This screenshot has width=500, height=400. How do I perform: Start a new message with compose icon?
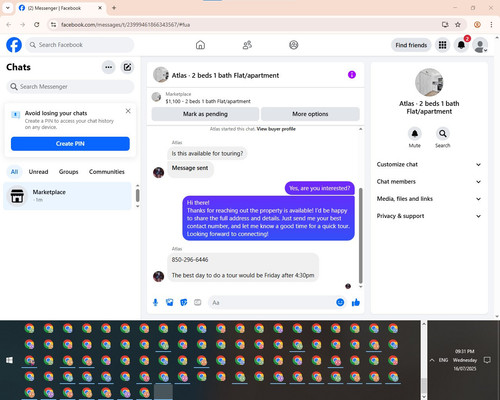(127, 67)
